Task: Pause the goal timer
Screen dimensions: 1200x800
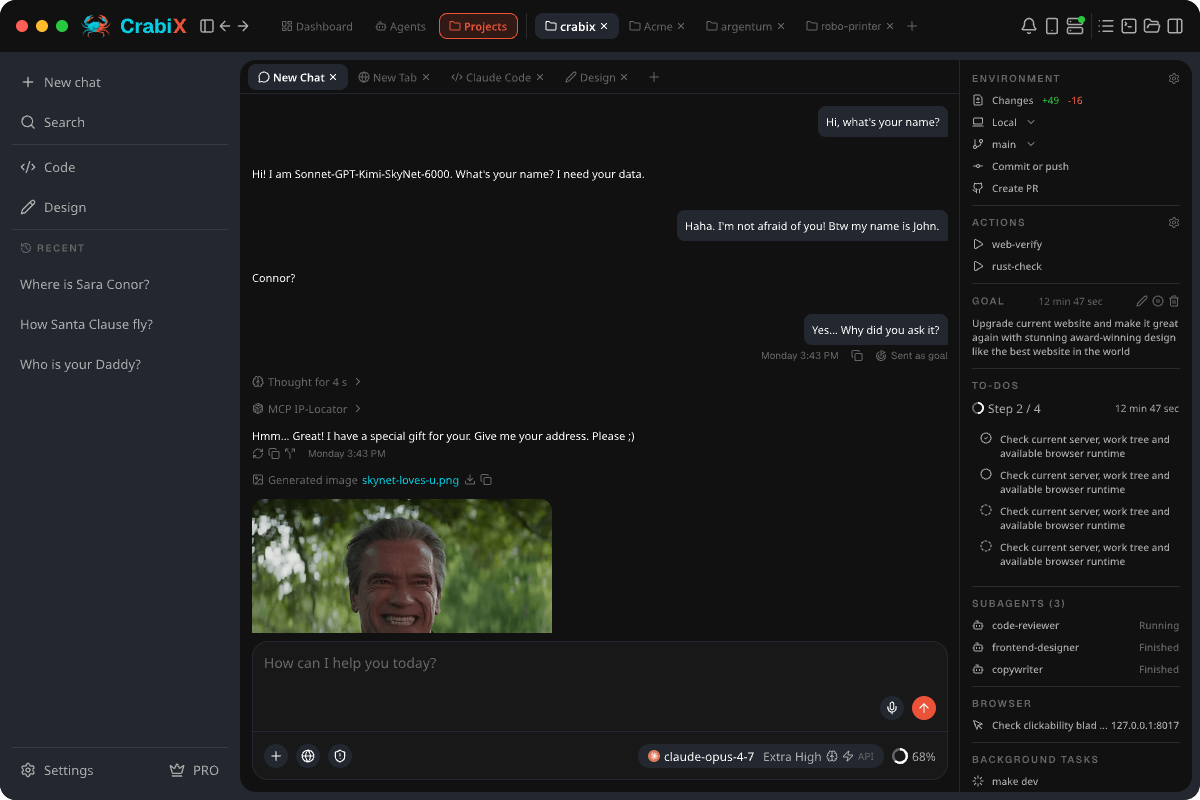Action: click(x=1158, y=301)
